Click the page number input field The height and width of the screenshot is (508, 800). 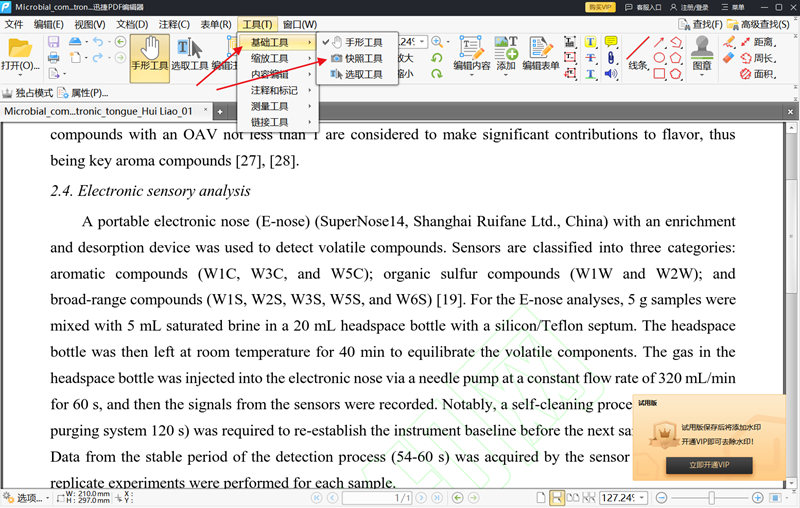point(377,498)
